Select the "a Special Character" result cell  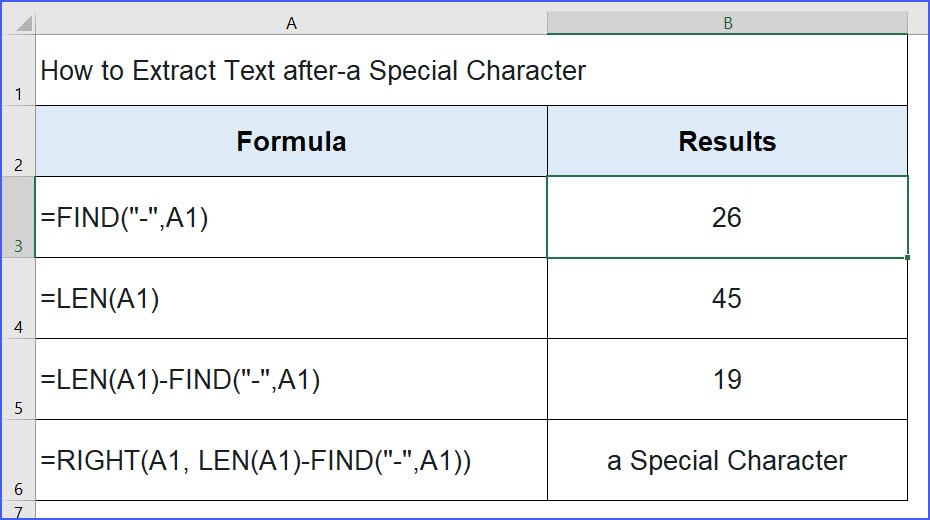coord(727,460)
